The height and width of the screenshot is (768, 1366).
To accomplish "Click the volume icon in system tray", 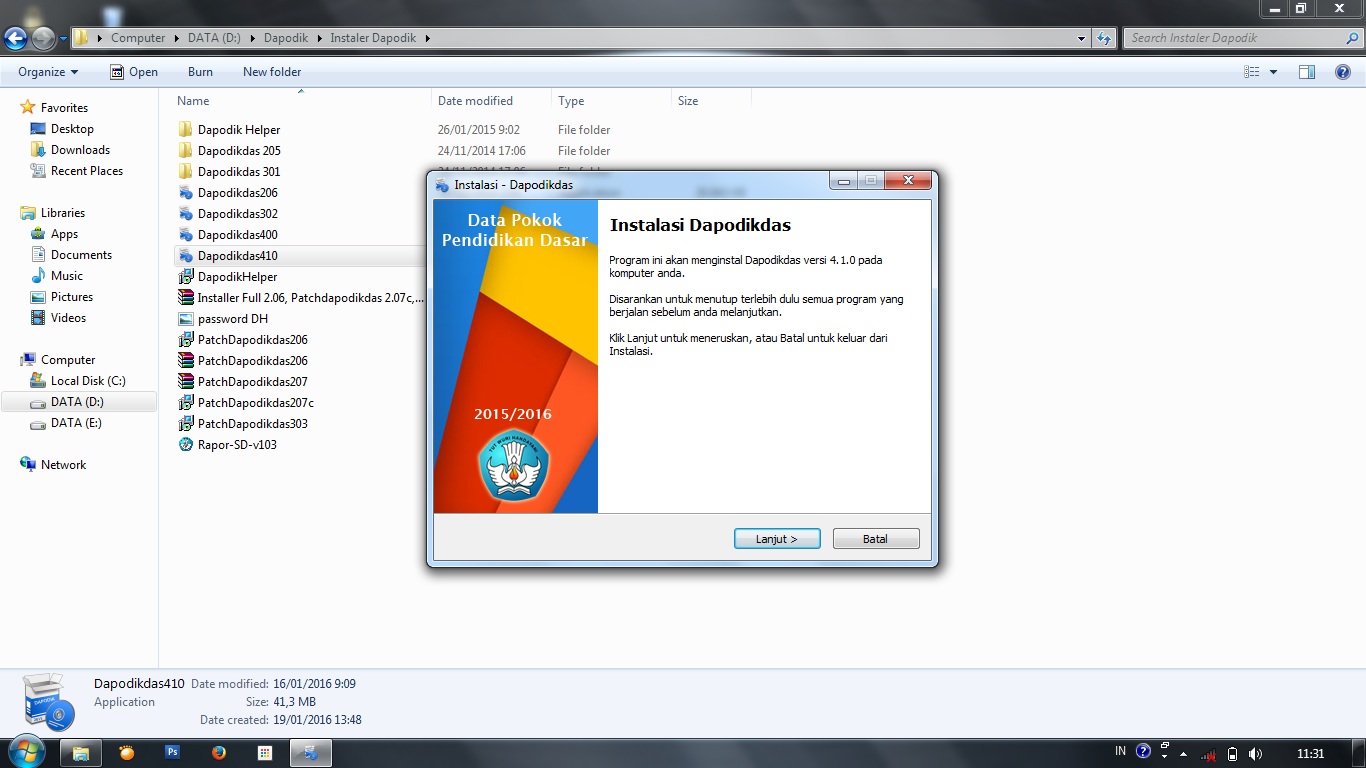I will (1255, 754).
